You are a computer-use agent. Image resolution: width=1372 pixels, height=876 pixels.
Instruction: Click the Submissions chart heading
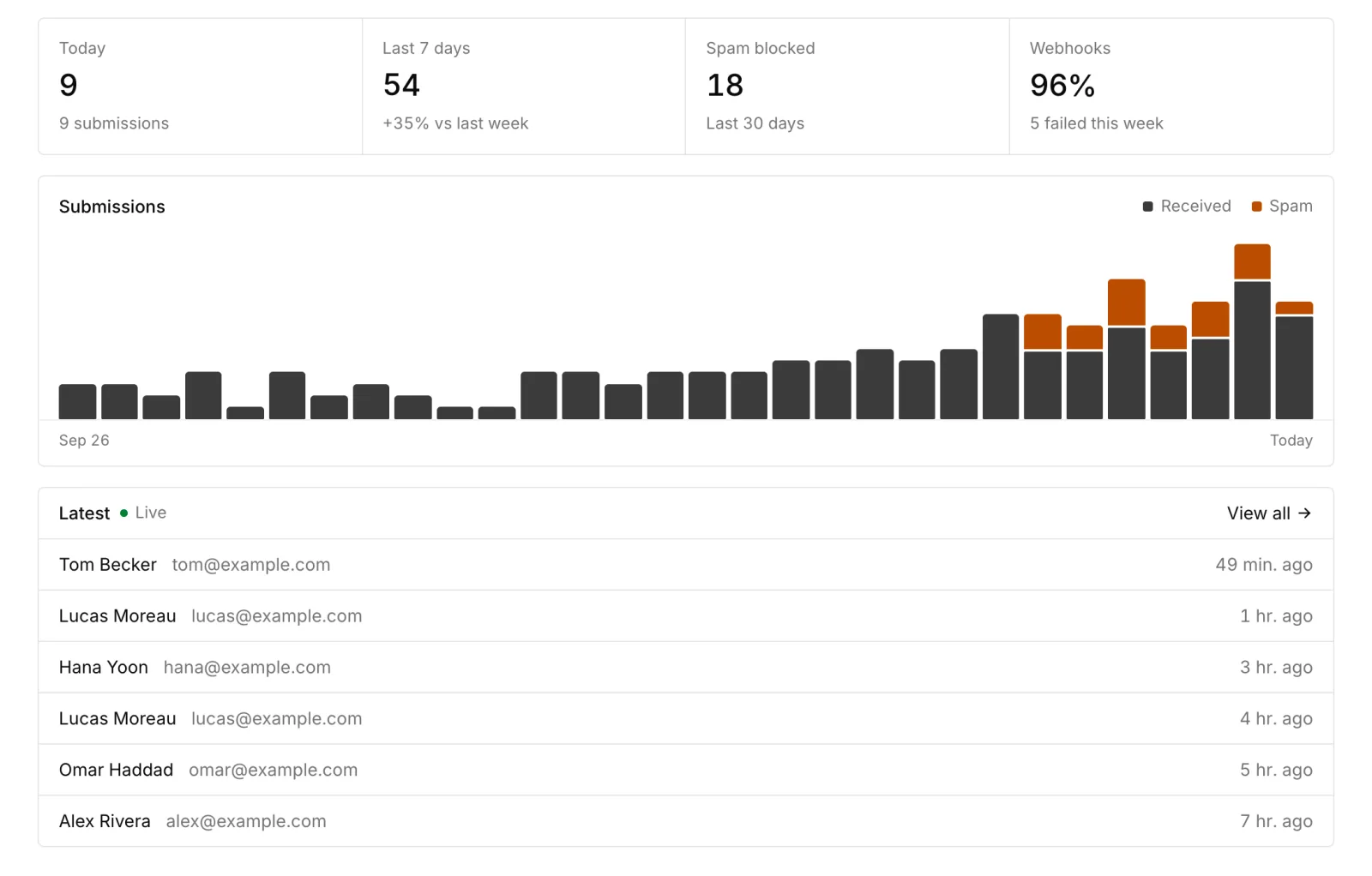click(x=112, y=207)
